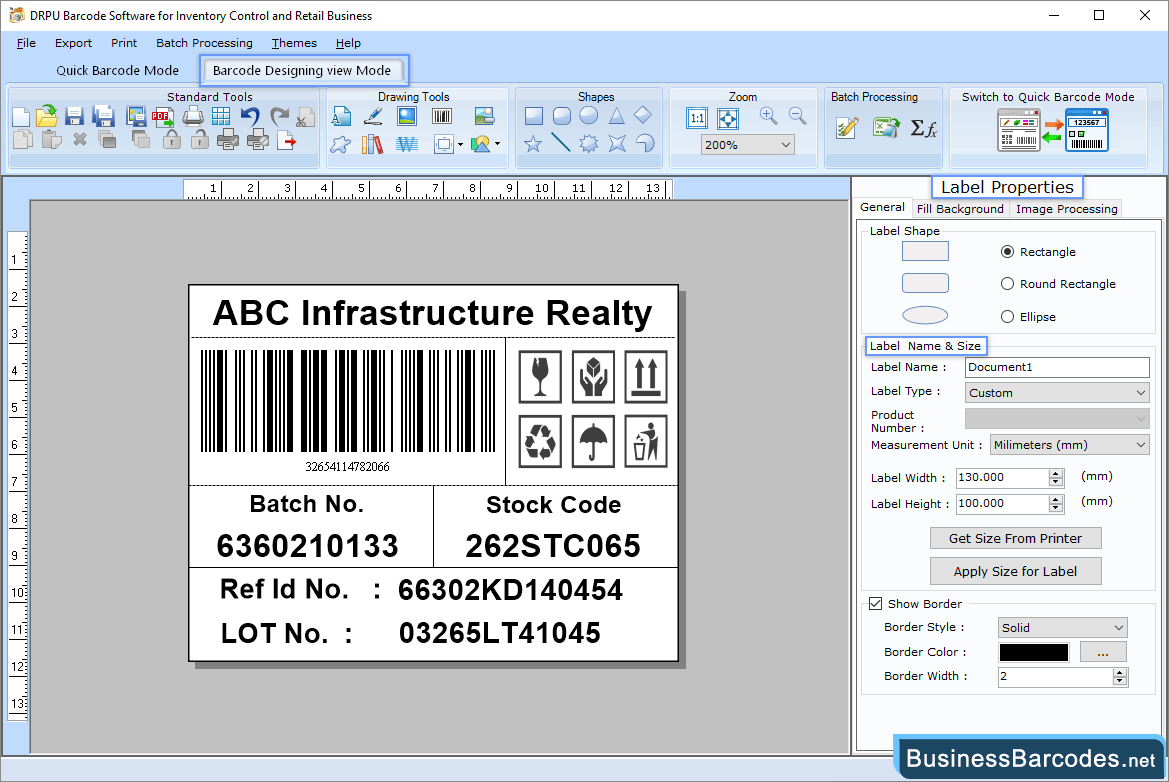This screenshot has height=782, width=1169.
Task: Pick the Line shape tool
Action: click(561, 142)
